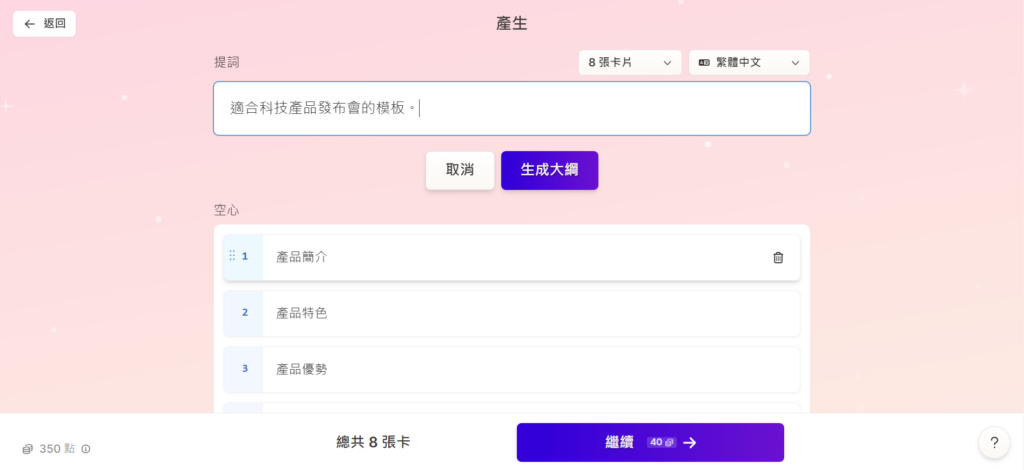Click the drag handle on card 1

click(232, 257)
